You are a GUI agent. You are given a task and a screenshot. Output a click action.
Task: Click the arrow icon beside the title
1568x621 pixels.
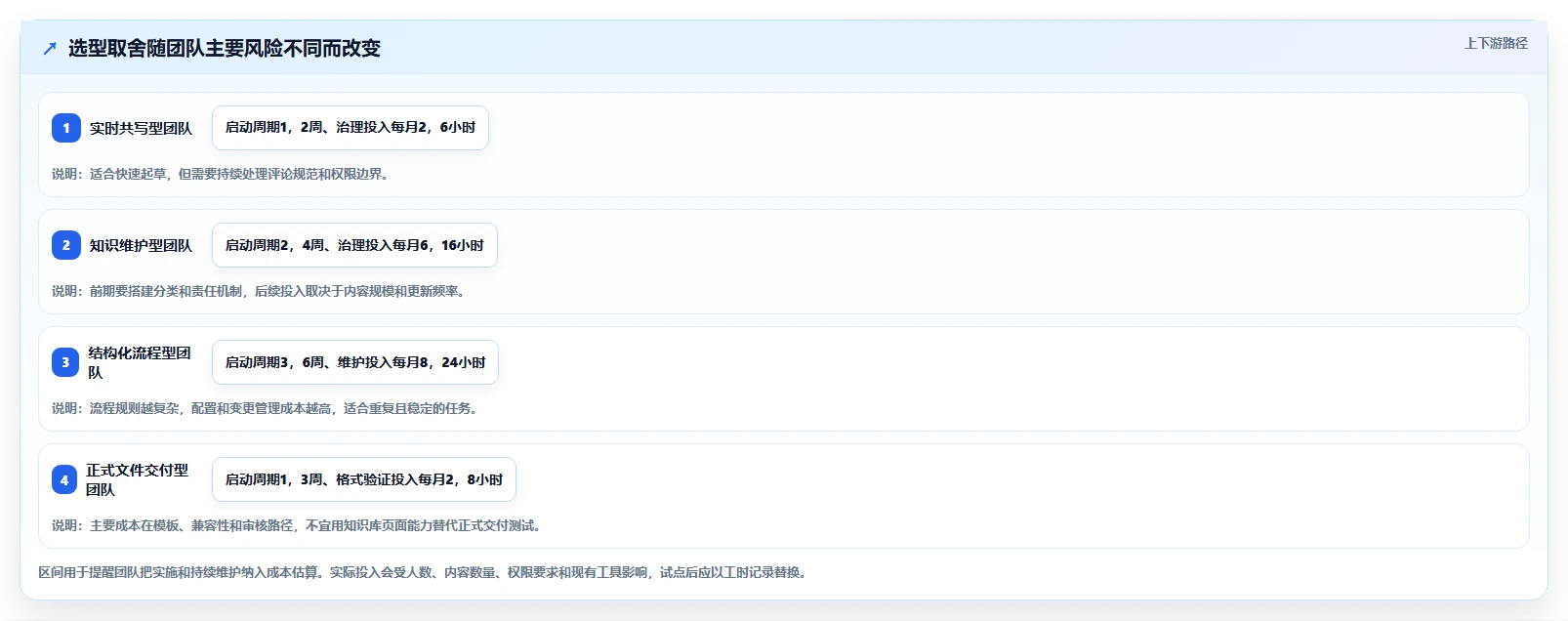[50, 48]
